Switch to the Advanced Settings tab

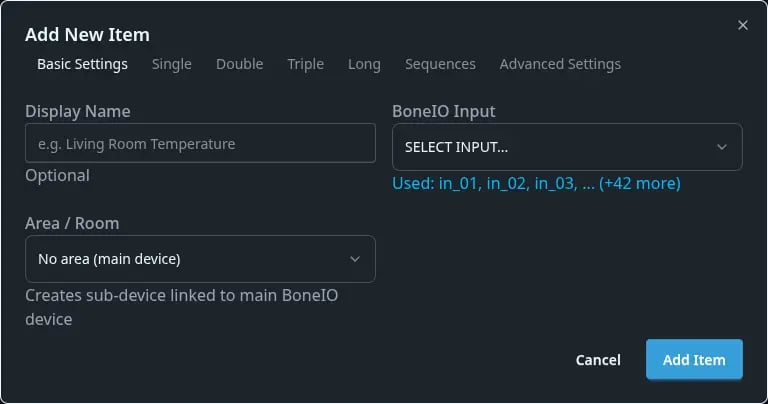560,64
